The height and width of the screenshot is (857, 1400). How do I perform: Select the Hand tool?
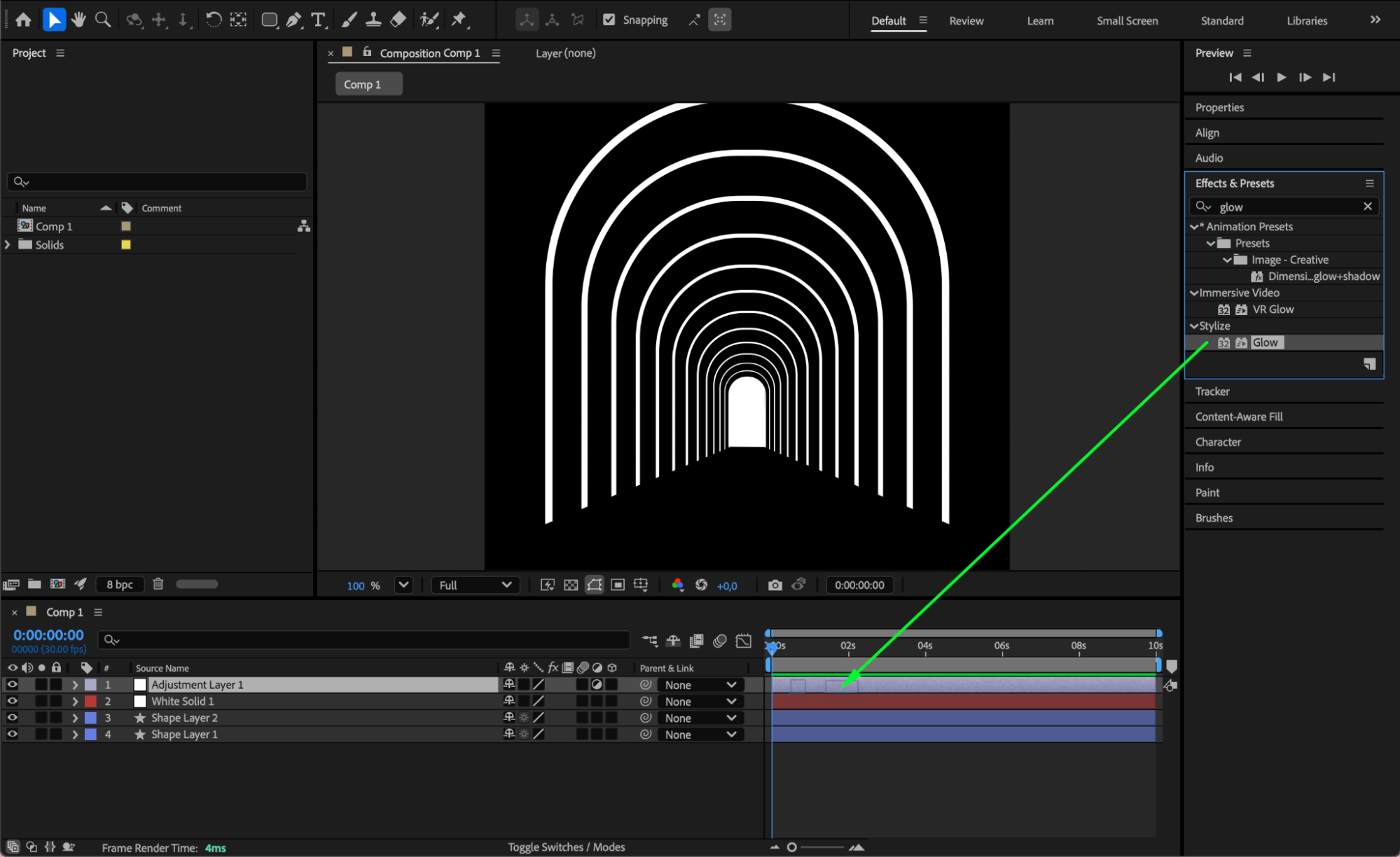pyautogui.click(x=78, y=20)
